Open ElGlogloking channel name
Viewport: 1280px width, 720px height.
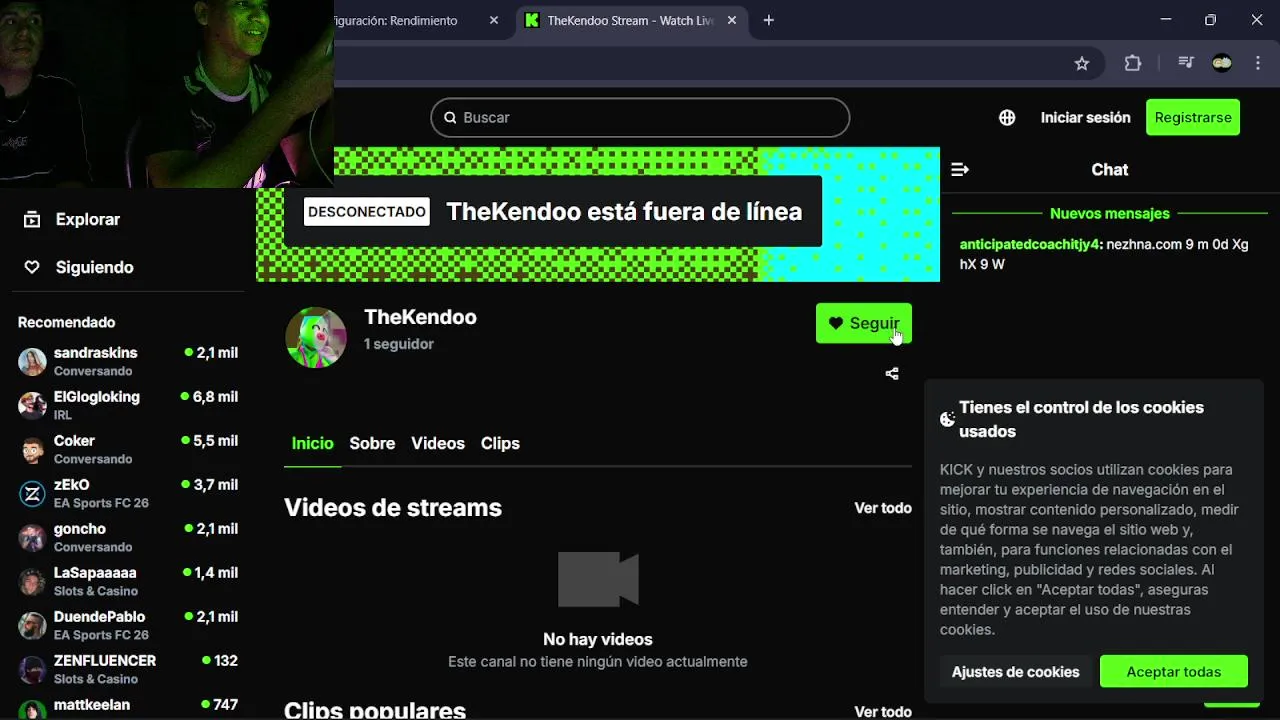97,397
